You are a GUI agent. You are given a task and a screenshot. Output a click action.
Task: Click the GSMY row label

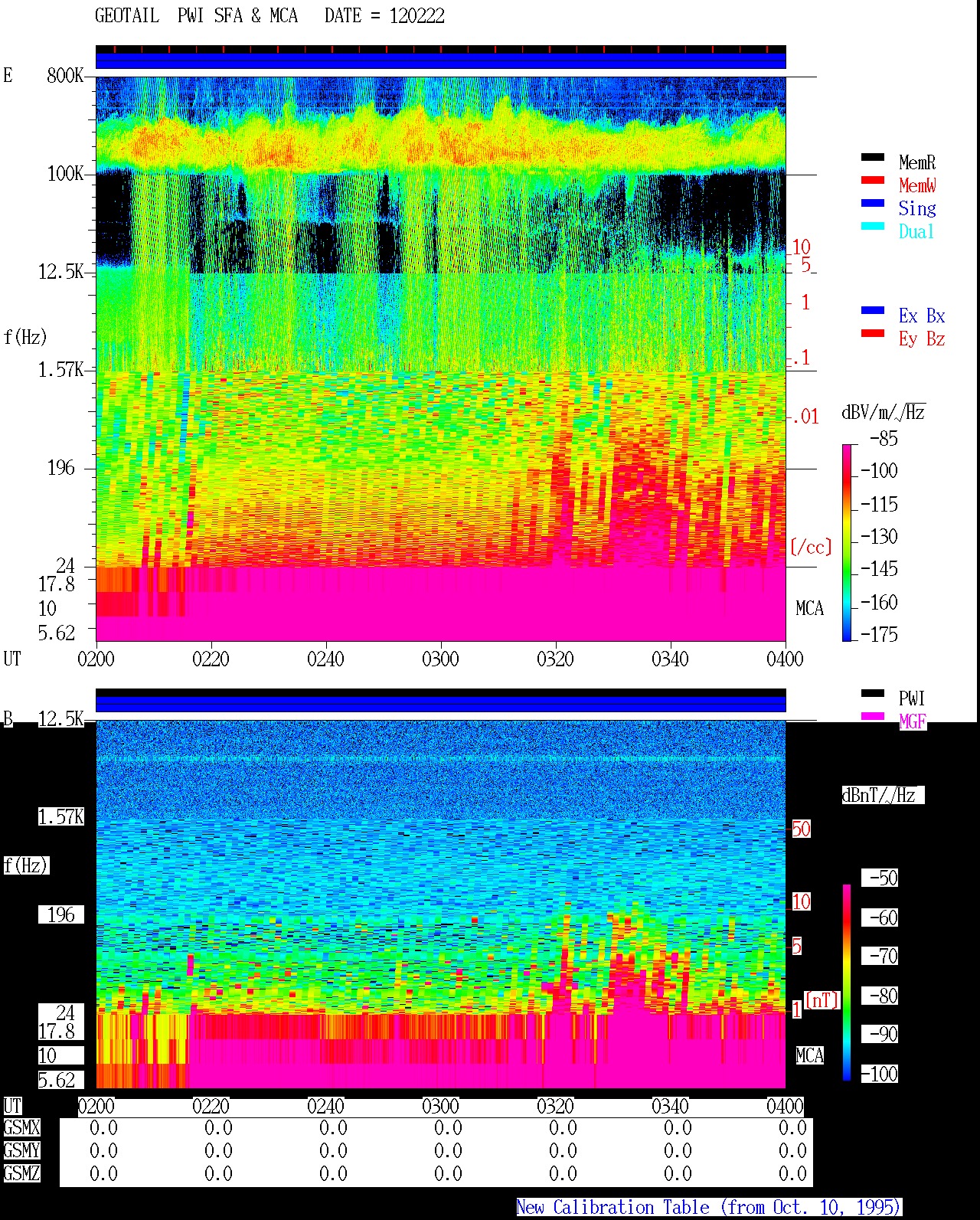[21, 1150]
